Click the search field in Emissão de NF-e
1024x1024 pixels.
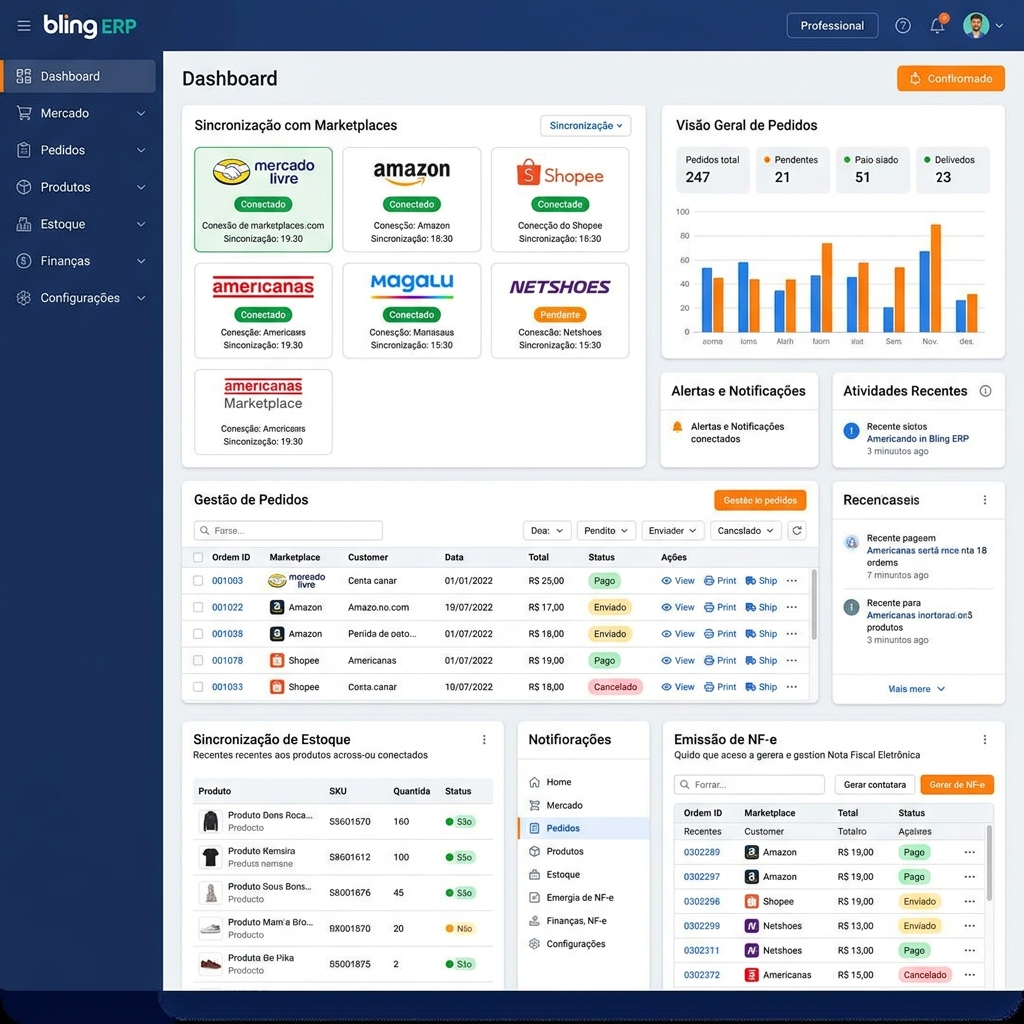tap(749, 784)
